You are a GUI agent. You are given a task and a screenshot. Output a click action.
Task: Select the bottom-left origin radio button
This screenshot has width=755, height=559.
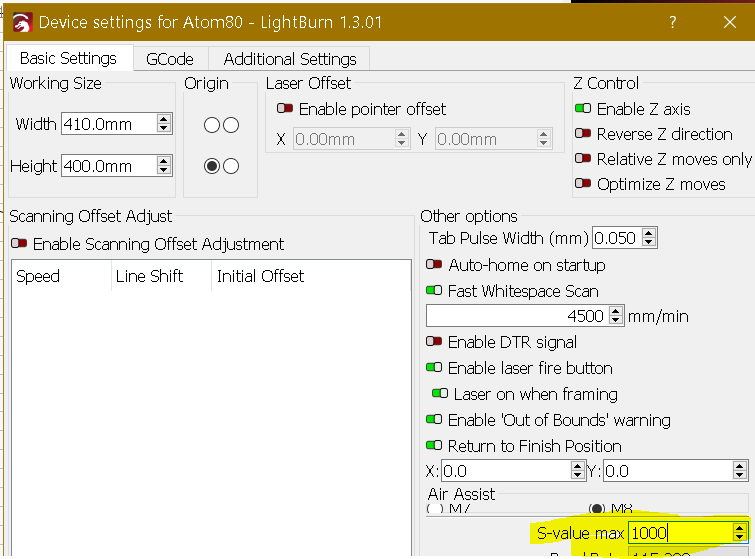coord(212,166)
